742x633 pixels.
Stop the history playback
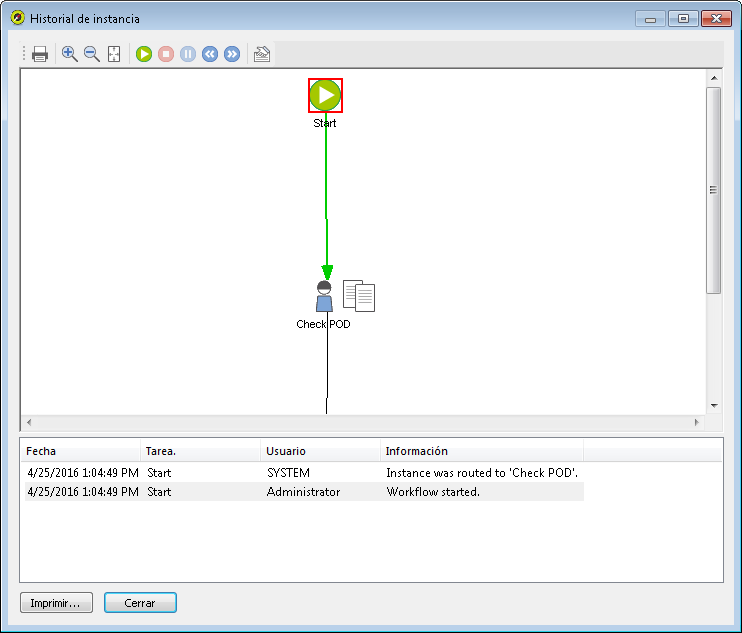(166, 54)
